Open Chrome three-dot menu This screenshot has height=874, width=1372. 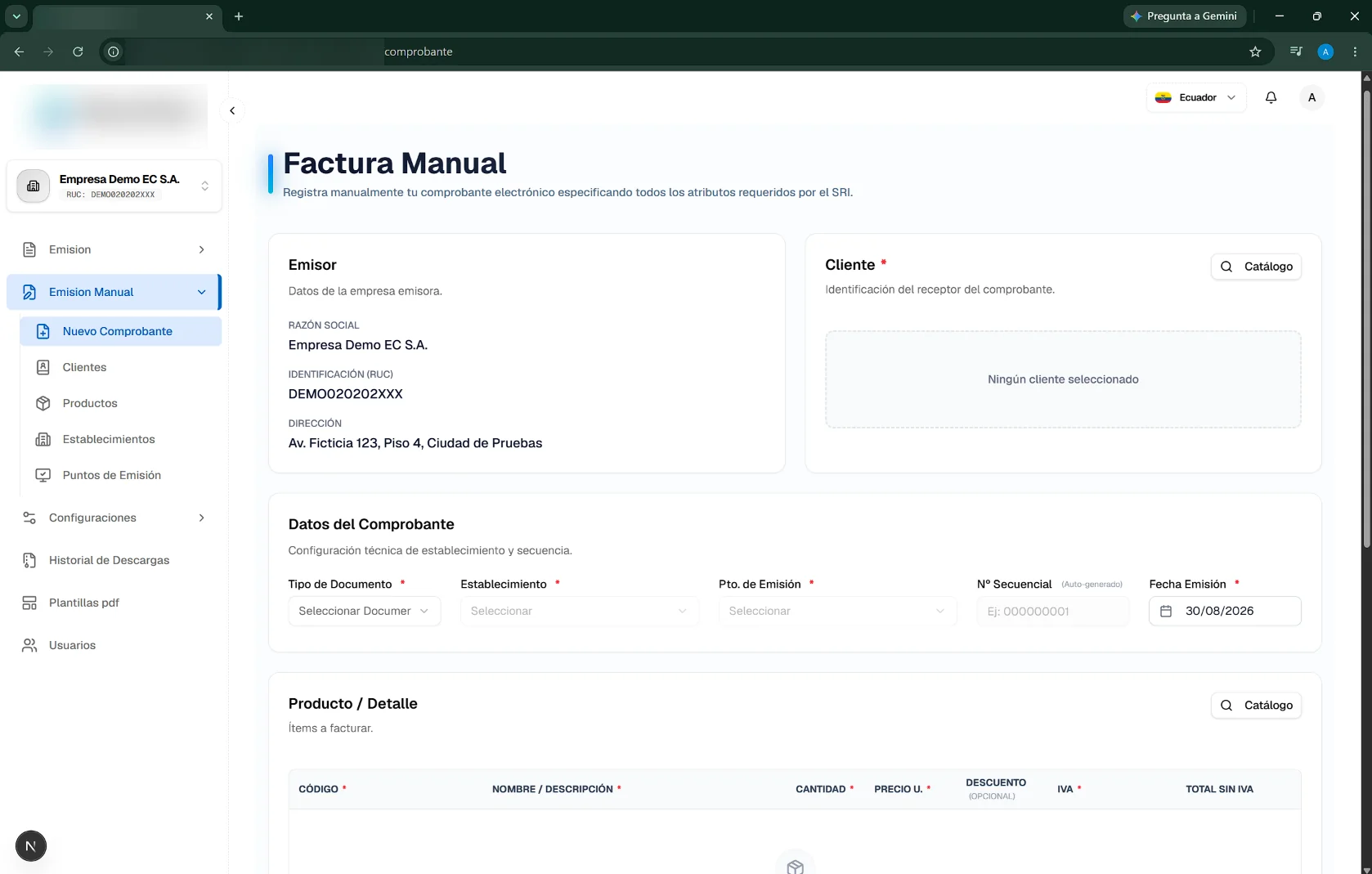1355,52
